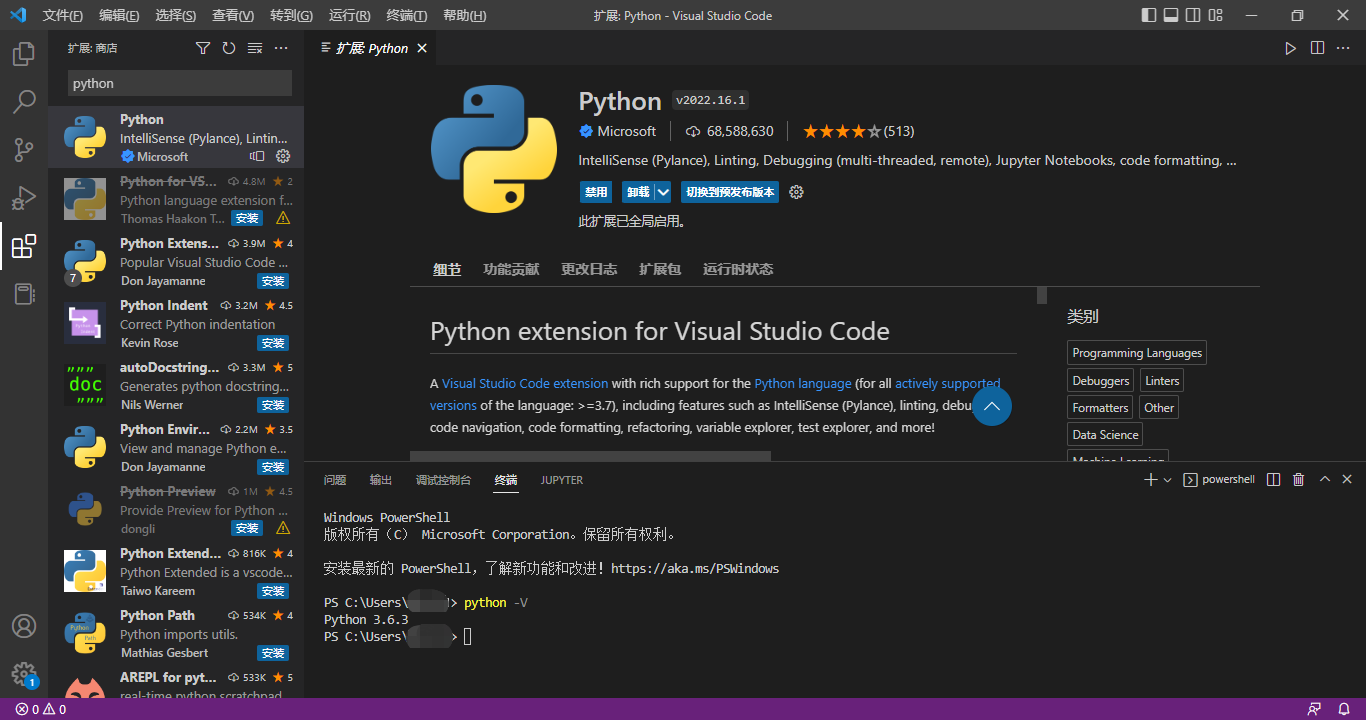Open manage gear beside Python prerelease button

click(x=797, y=192)
